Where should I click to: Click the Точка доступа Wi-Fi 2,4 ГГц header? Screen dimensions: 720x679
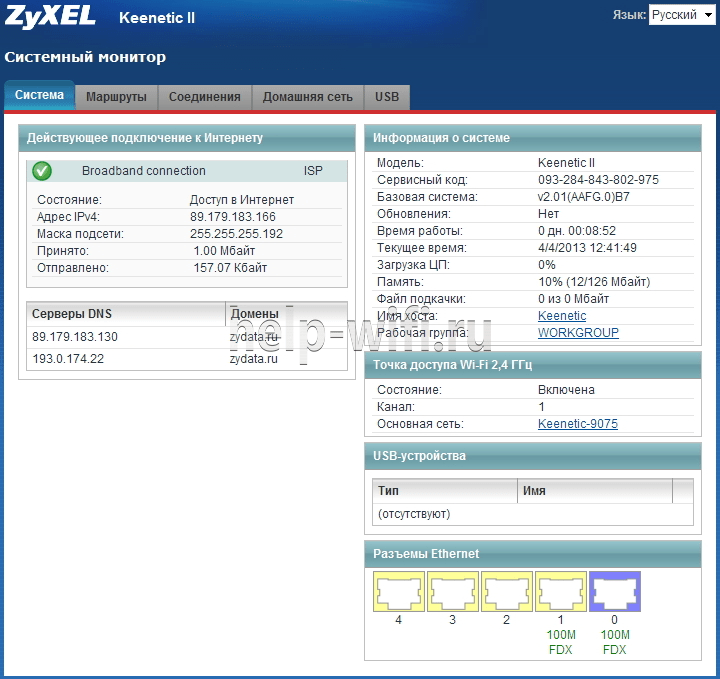coord(533,365)
